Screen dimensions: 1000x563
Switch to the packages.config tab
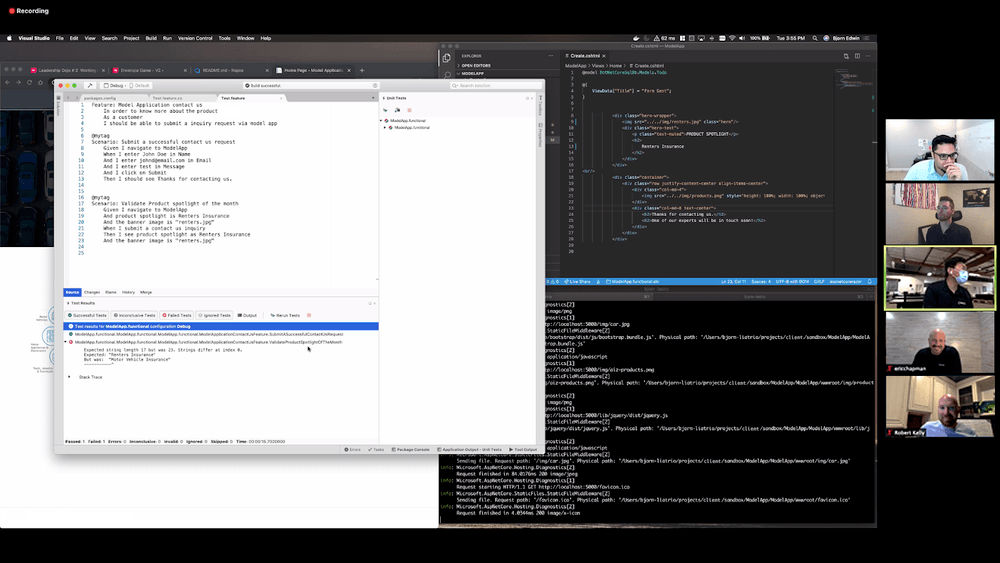coord(100,98)
